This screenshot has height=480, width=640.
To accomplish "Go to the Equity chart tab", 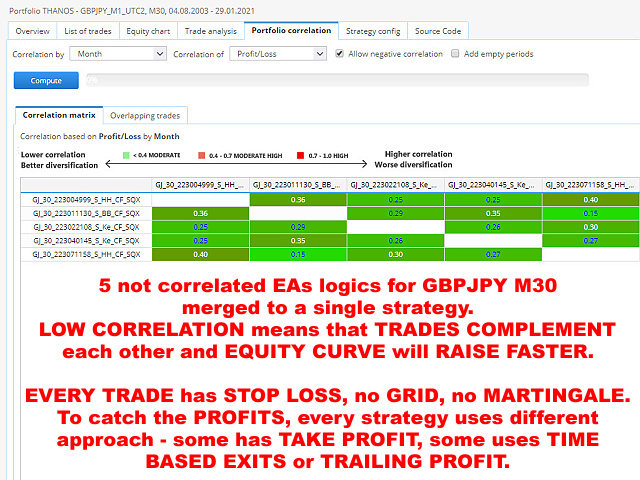I will tap(149, 30).
